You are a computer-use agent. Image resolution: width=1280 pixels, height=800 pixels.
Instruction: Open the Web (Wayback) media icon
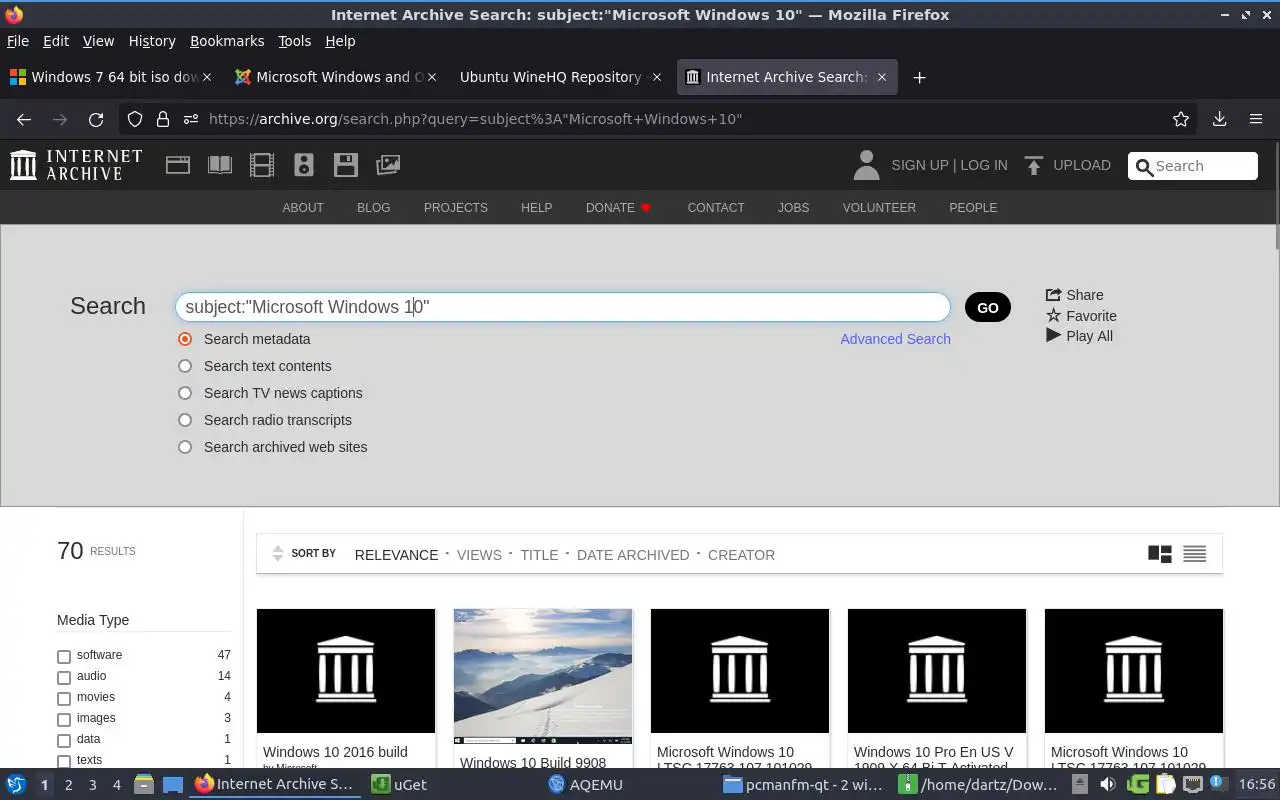[x=178, y=165]
